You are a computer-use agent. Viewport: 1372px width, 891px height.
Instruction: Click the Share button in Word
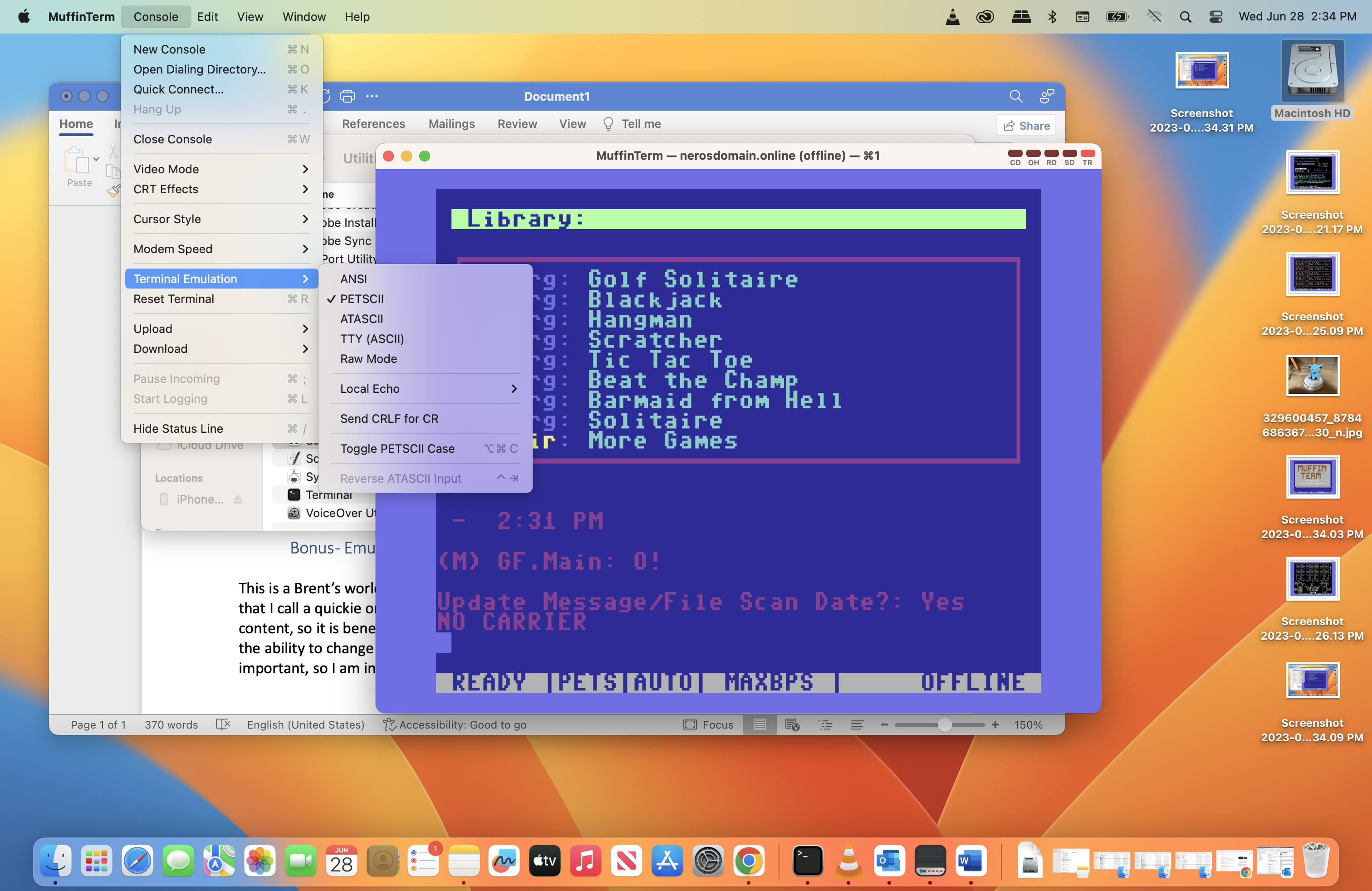[x=1026, y=126]
